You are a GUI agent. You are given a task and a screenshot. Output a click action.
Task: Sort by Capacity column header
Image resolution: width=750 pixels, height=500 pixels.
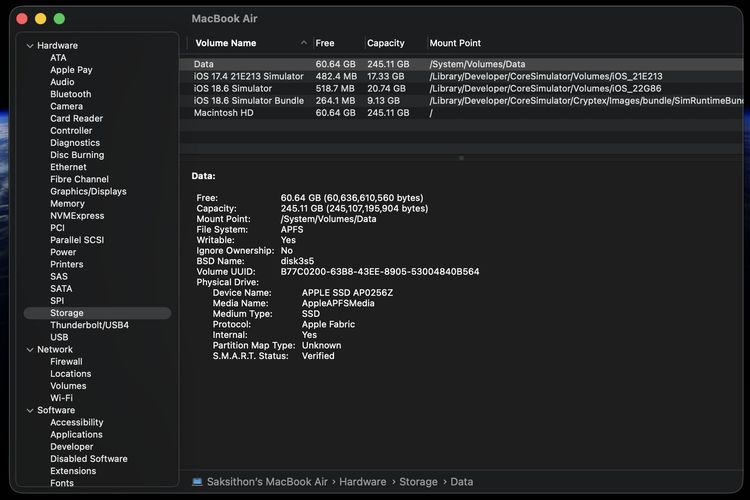385,44
